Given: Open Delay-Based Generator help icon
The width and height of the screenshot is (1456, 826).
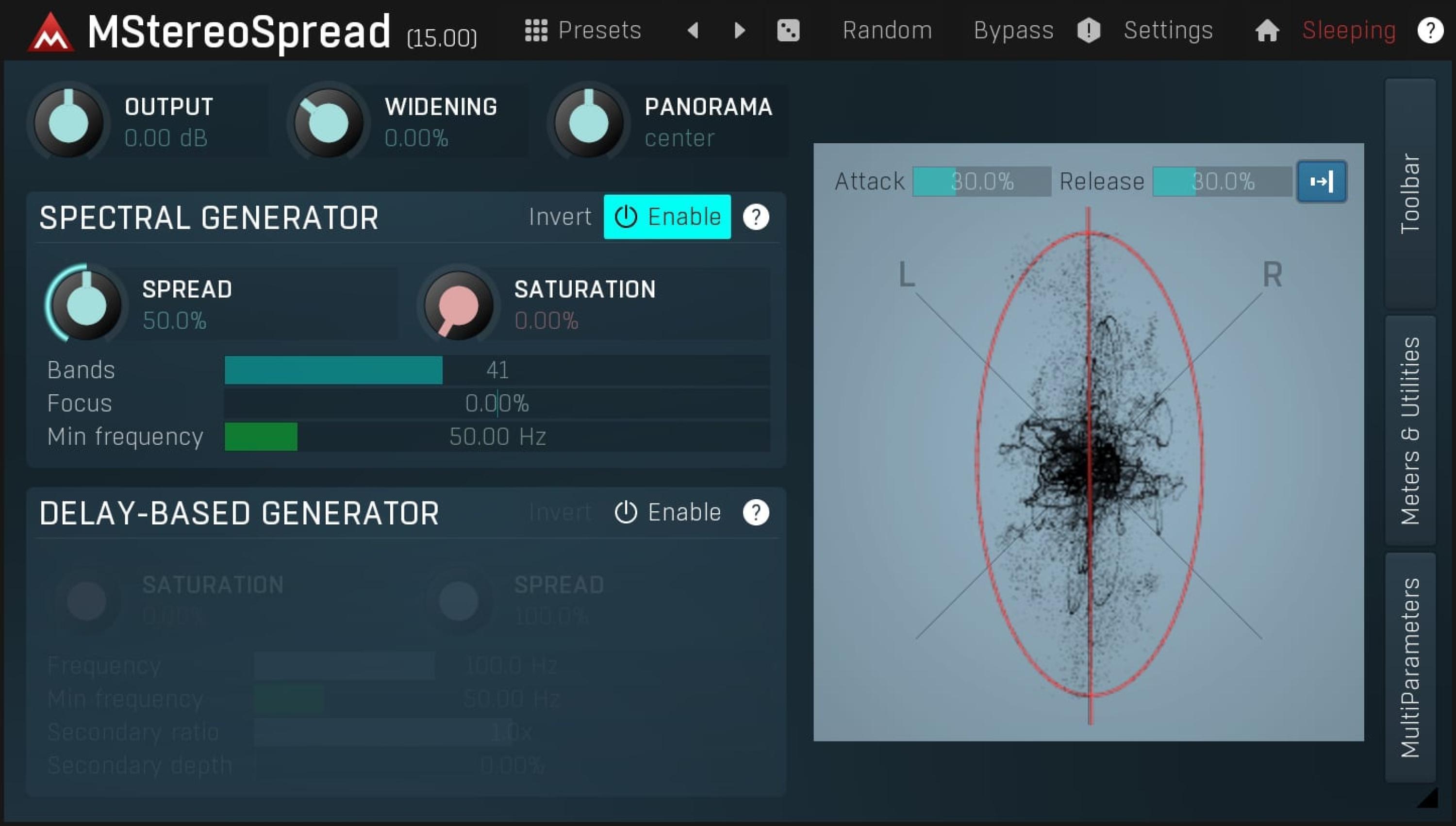Looking at the screenshot, I should pyautogui.click(x=755, y=512).
